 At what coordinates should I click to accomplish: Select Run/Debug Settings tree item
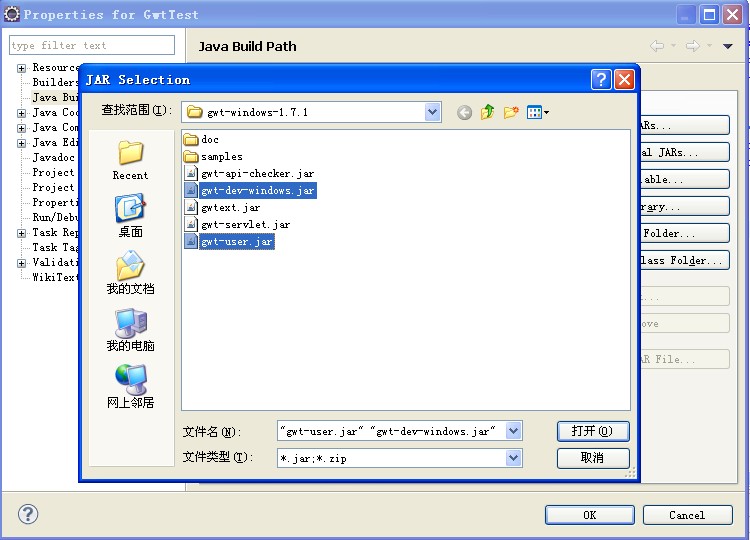tap(55, 217)
